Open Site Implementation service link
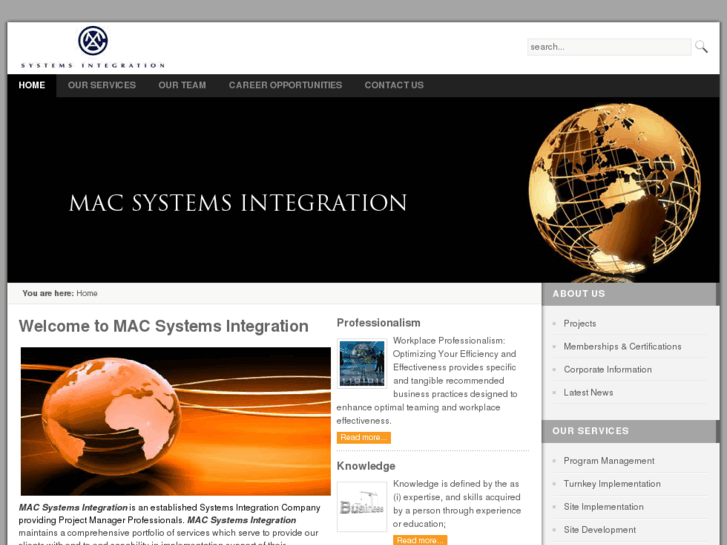The image size is (727, 545). pyautogui.click(x=603, y=507)
